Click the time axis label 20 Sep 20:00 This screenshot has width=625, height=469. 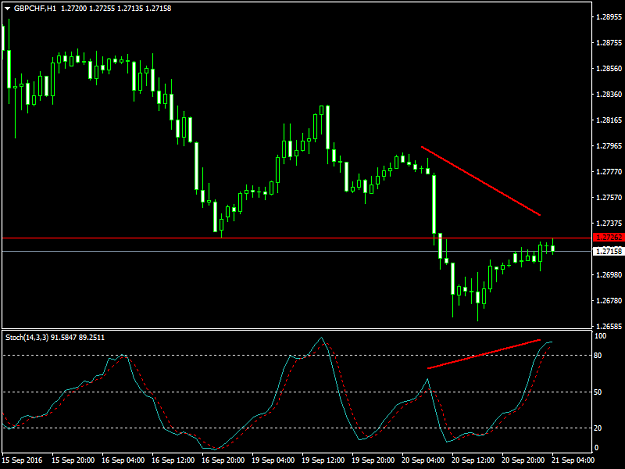523,460
